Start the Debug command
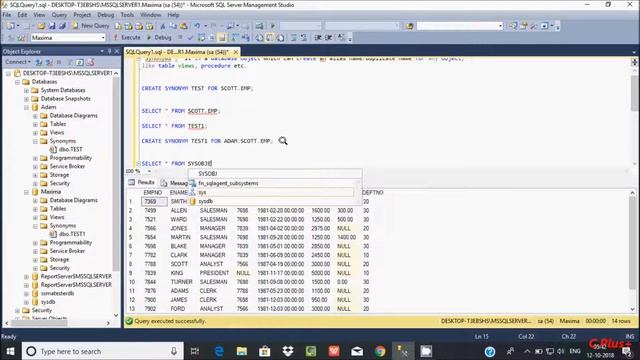This screenshot has width=640, height=360. (x=159, y=38)
